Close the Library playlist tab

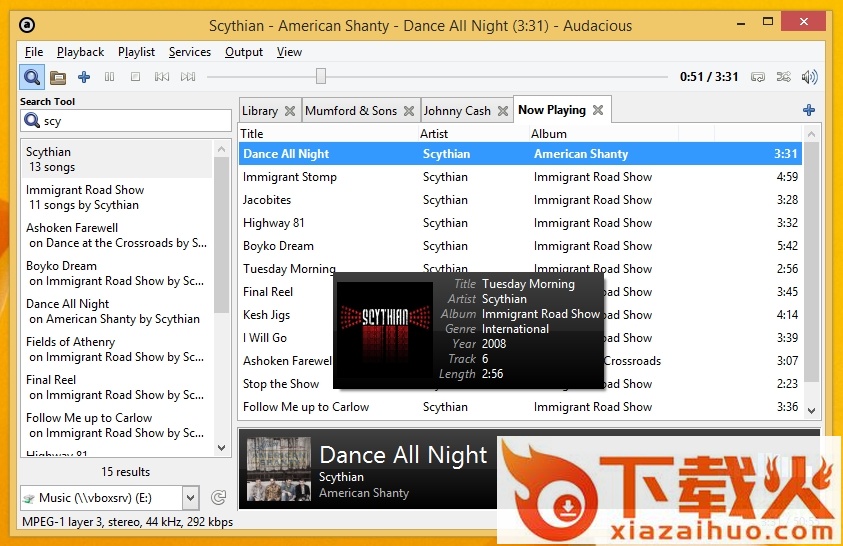290,111
